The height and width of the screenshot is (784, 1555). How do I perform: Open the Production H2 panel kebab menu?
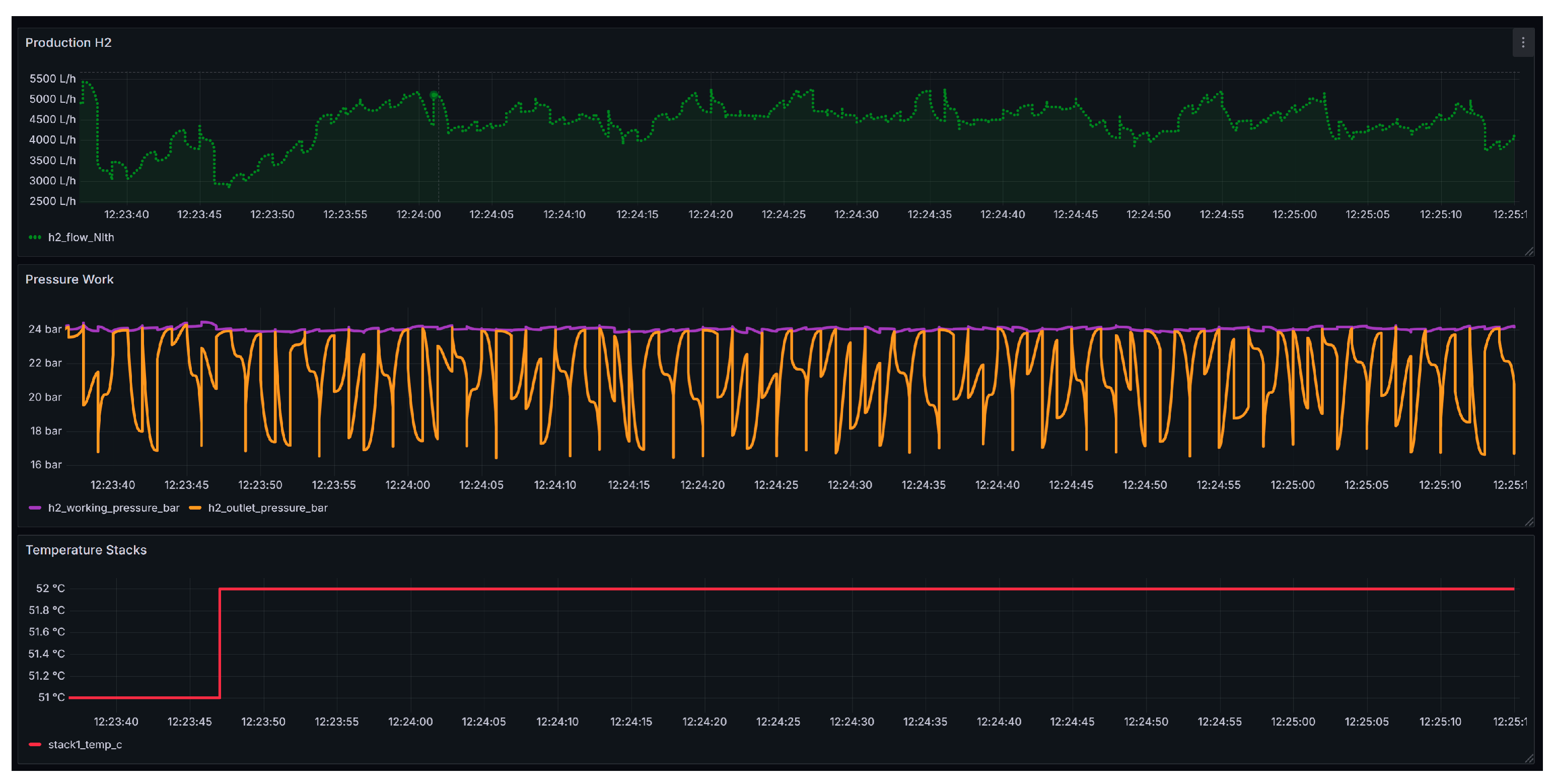coord(1522,42)
